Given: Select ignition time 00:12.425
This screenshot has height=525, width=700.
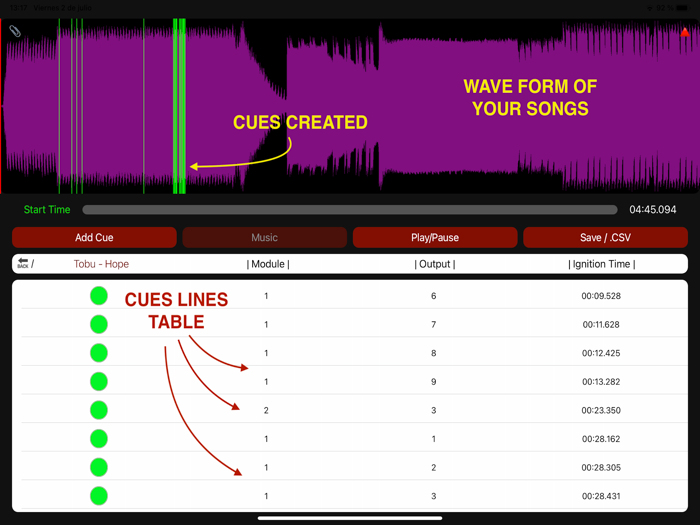Looking at the screenshot, I should tap(601, 353).
